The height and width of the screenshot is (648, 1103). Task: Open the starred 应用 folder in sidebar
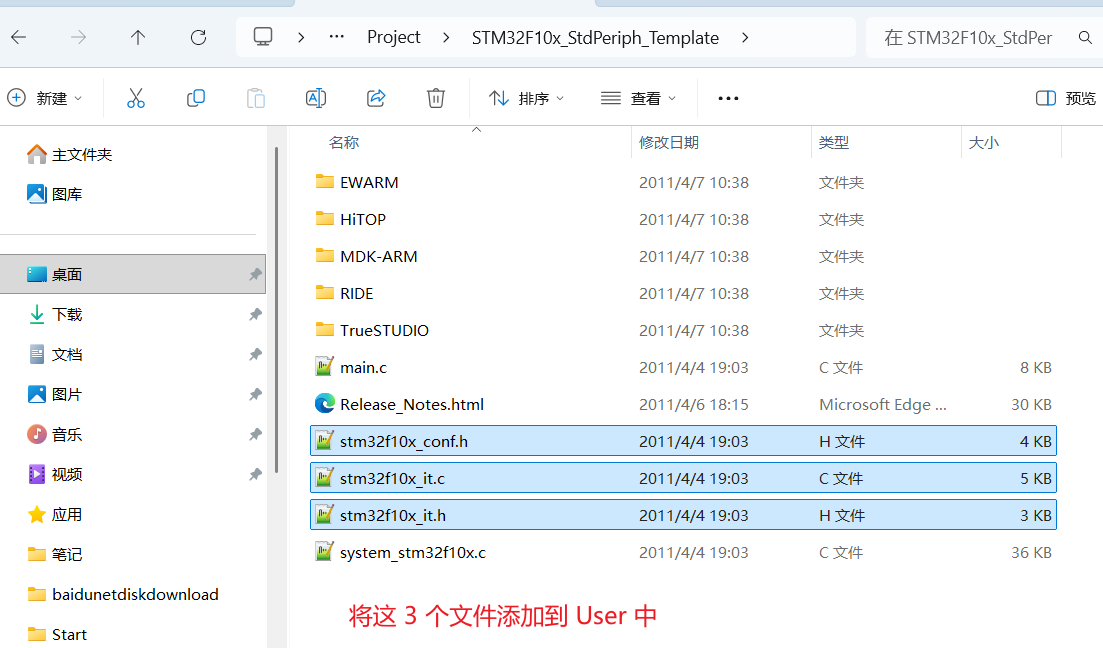pyautogui.click(x=55, y=515)
